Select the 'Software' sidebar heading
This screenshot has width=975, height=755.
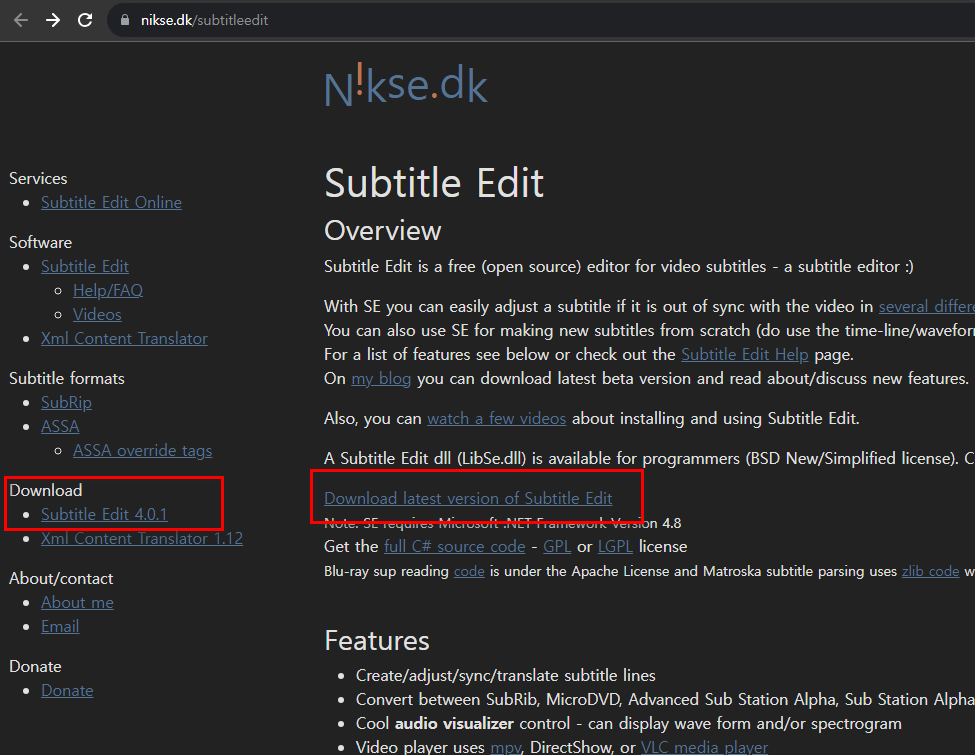point(40,243)
